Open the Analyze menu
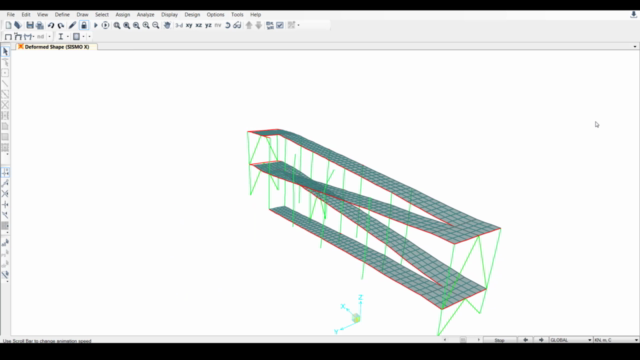The height and width of the screenshot is (360, 640). pyautogui.click(x=145, y=15)
